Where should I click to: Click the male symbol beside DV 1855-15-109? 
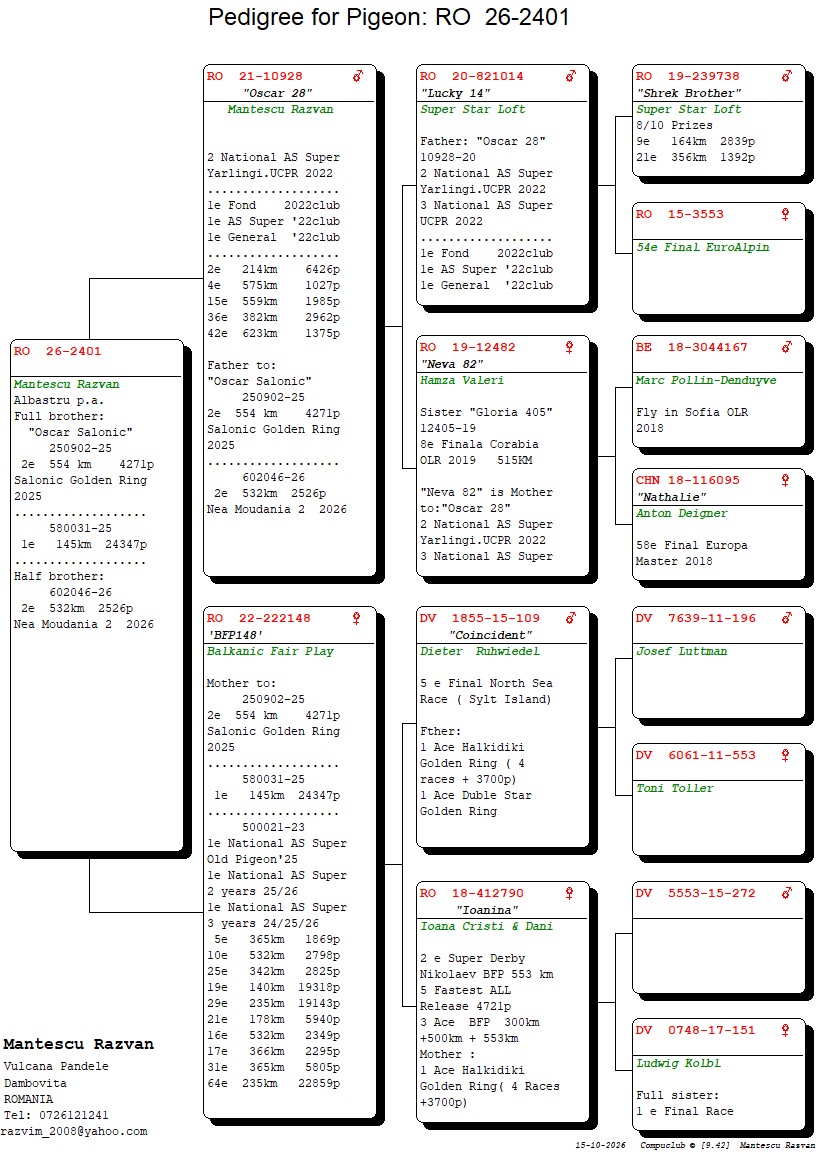click(571, 618)
